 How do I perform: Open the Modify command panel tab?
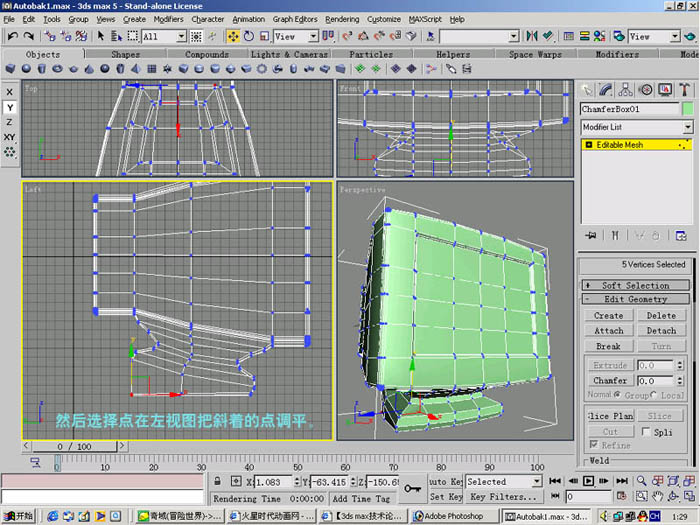[x=606, y=90]
